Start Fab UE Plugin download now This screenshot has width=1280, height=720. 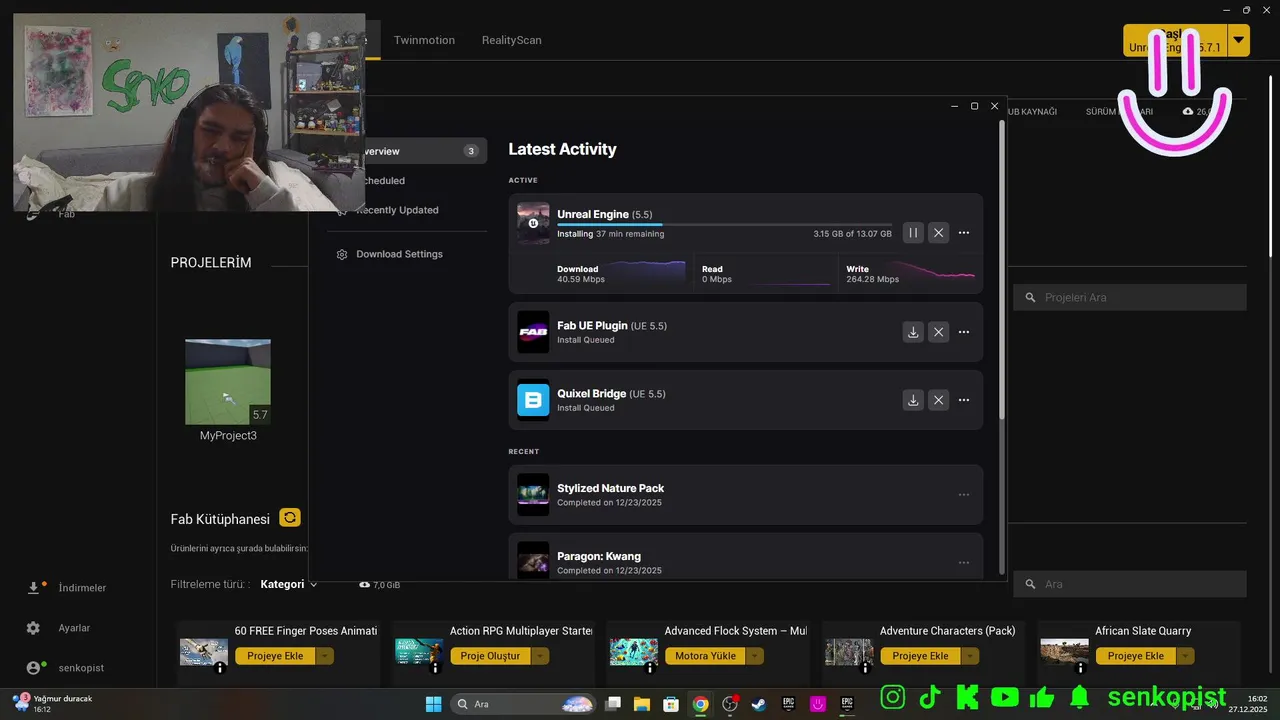click(x=913, y=332)
